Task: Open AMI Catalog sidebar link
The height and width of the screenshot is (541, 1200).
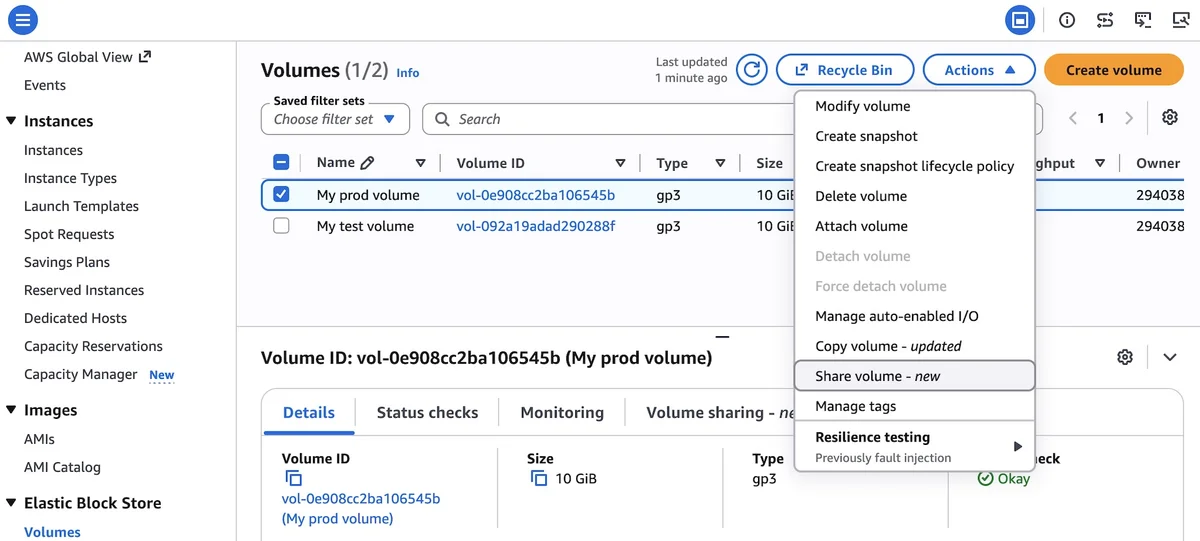Action: 62,467
